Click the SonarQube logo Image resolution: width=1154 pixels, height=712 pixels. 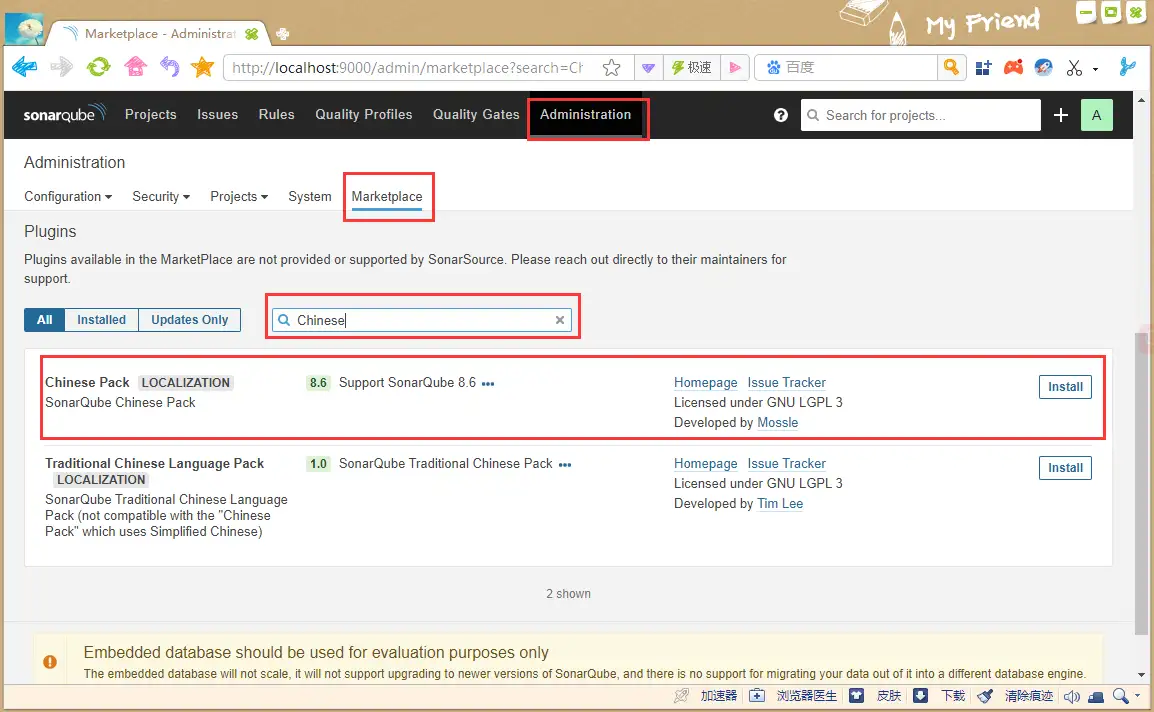tap(59, 115)
